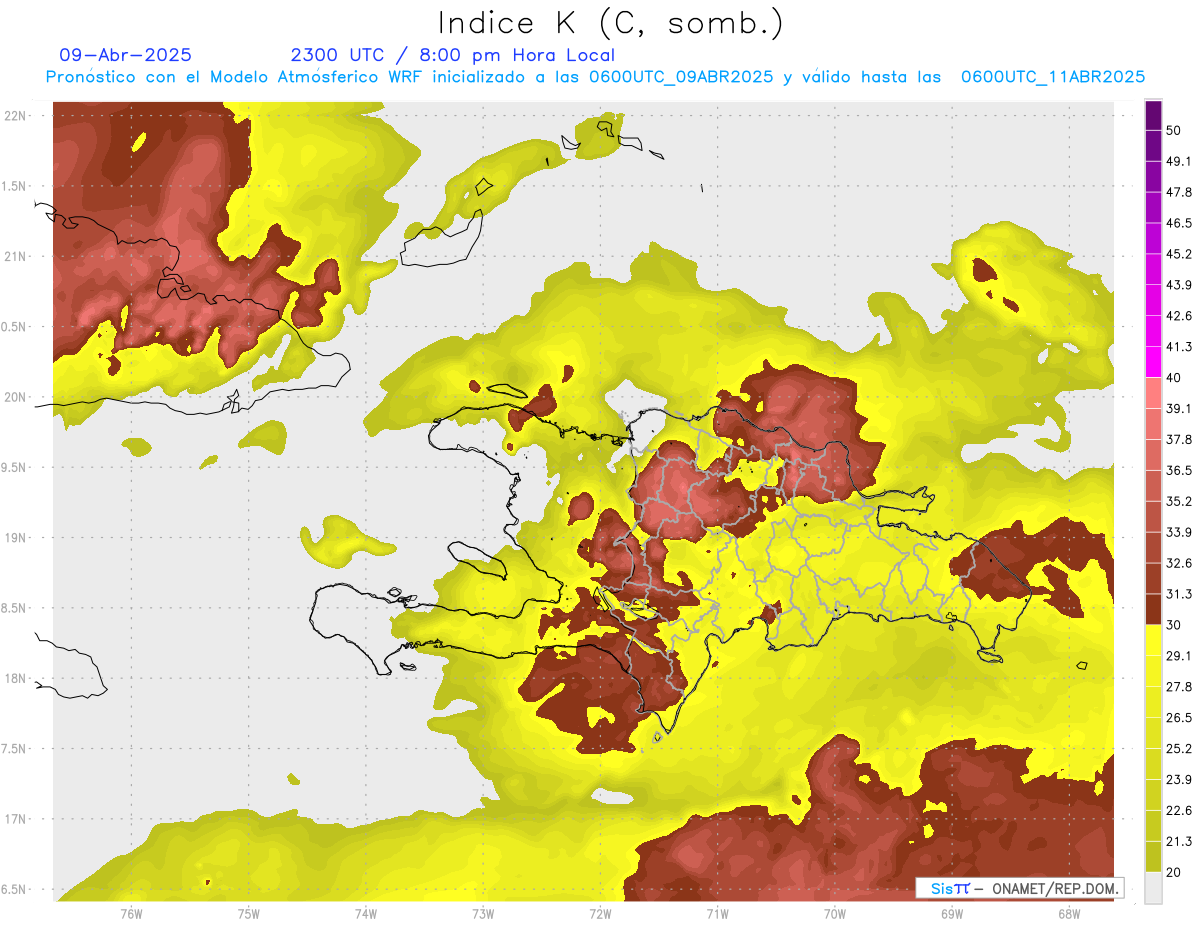1200x927 pixels.
Task: Click the "45.2" colorbar value
Action: coord(1179,254)
